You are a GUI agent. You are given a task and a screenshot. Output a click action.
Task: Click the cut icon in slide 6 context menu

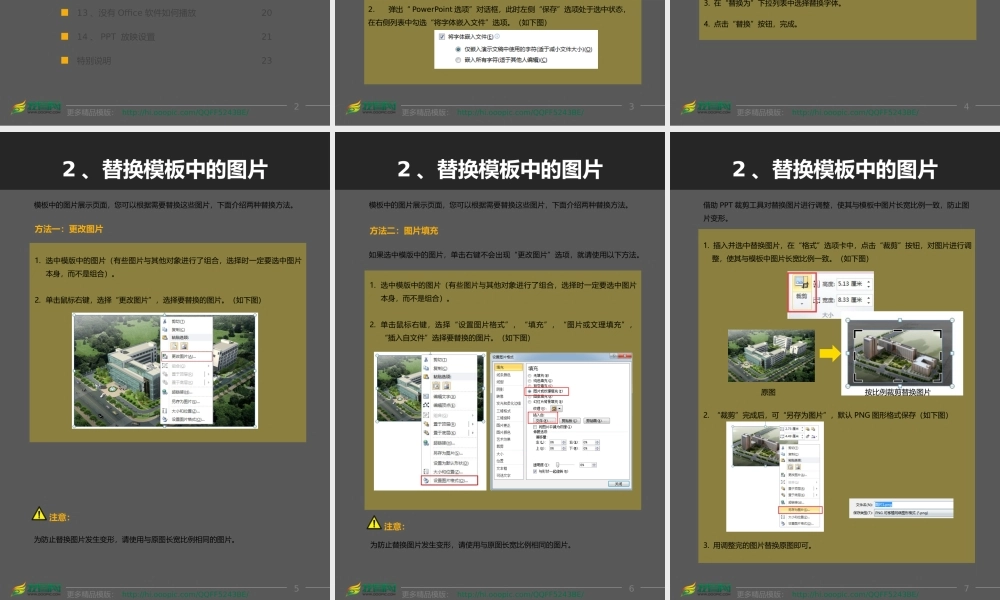(x=426, y=360)
